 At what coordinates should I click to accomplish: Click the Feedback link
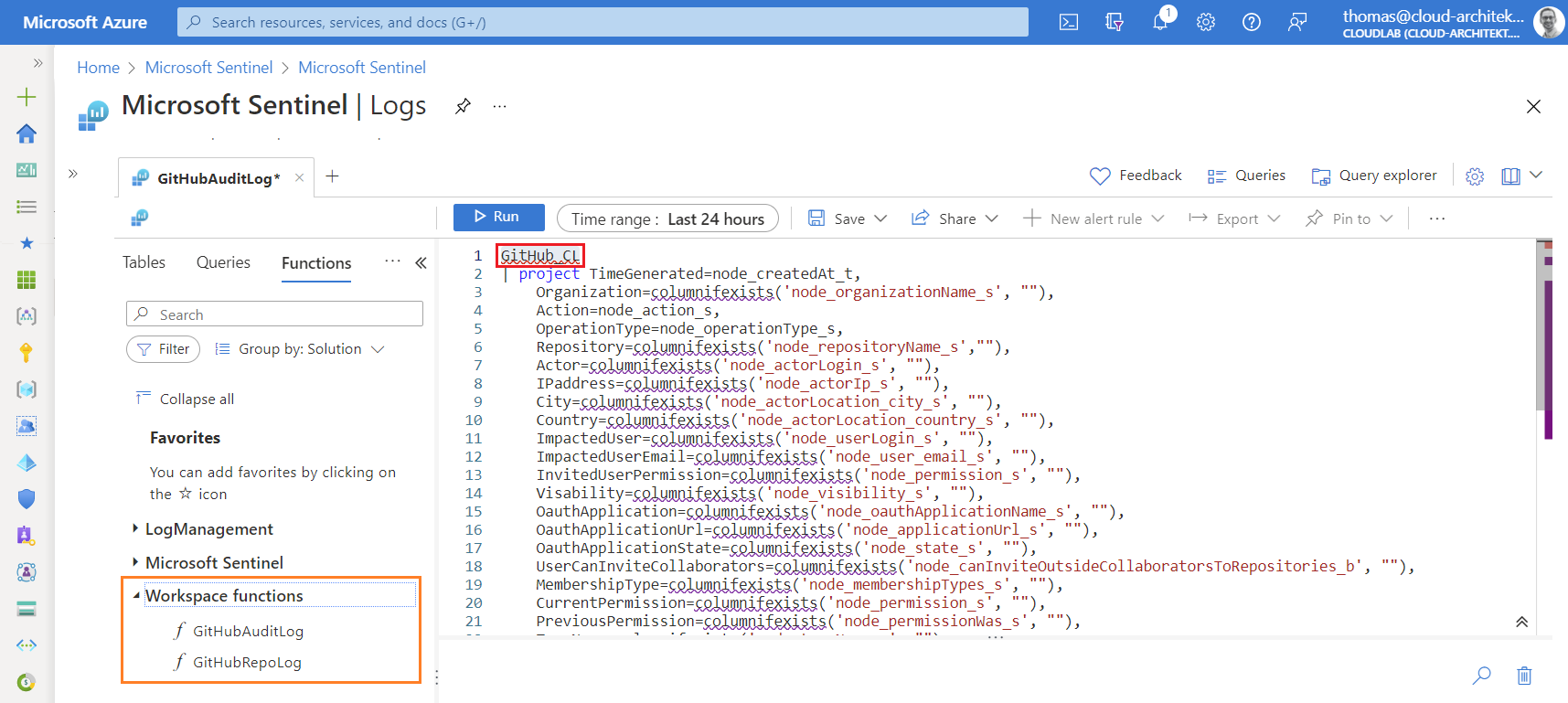coord(1136,176)
